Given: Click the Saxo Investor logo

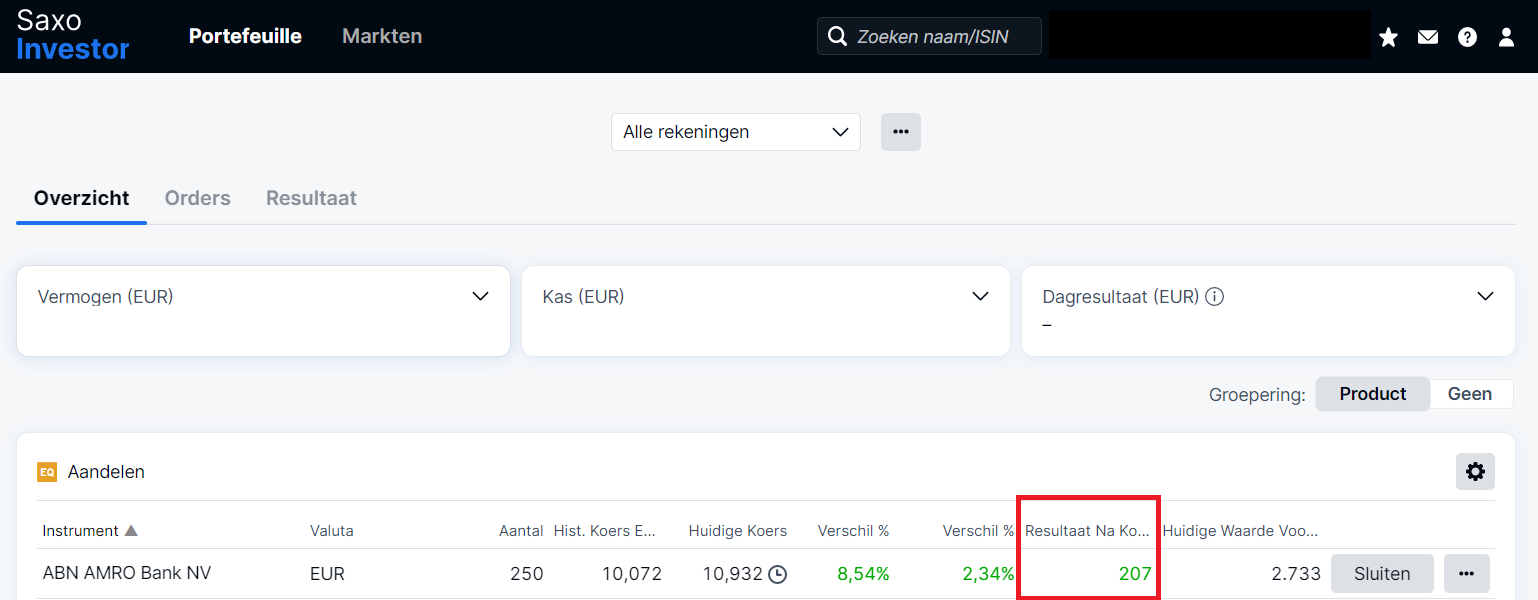Looking at the screenshot, I should click(73, 35).
